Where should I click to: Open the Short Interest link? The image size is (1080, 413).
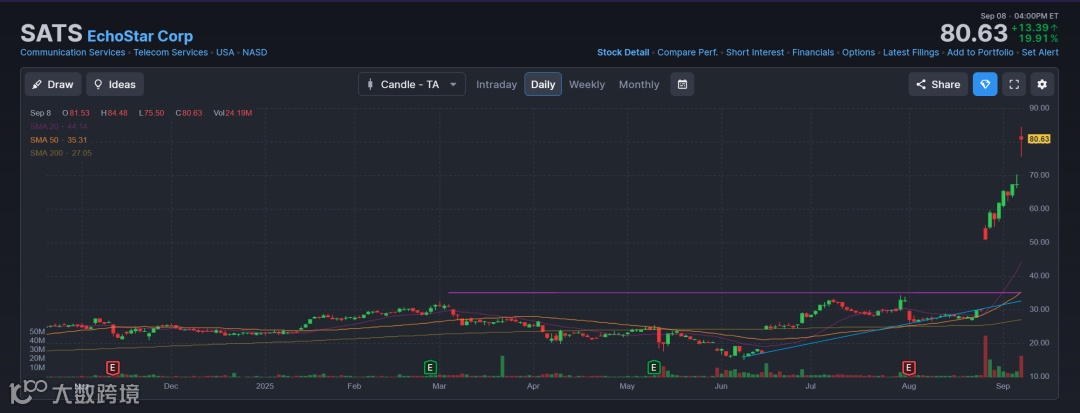coord(755,52)
